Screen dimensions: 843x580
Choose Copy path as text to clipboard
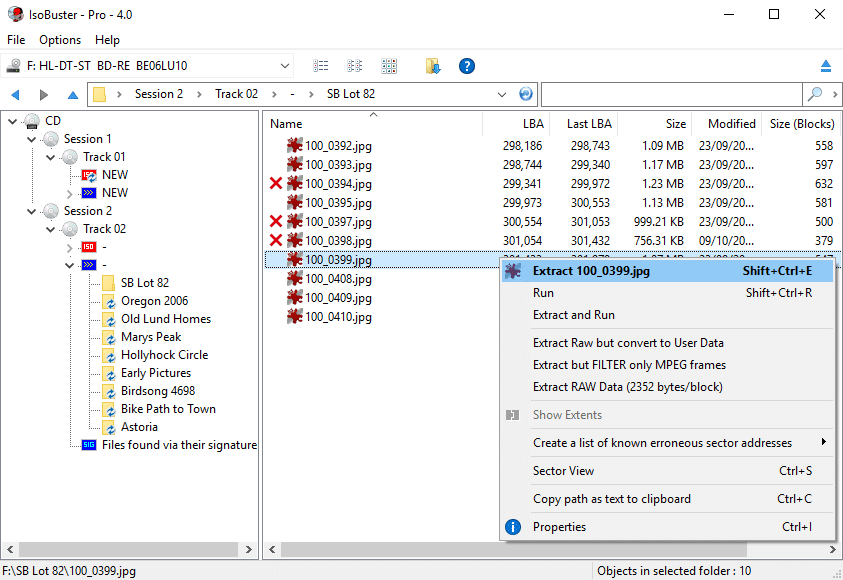[667, 499]
